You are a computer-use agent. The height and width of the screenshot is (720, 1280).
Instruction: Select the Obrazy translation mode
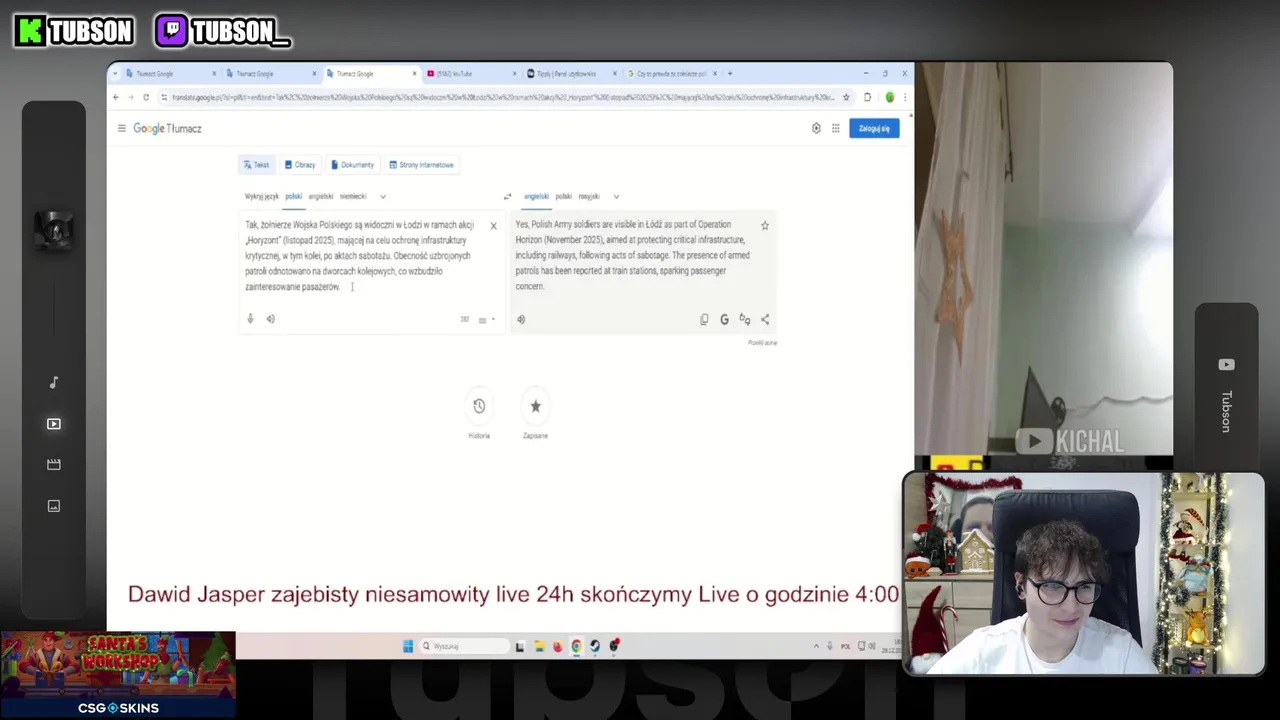pos(300,165)
